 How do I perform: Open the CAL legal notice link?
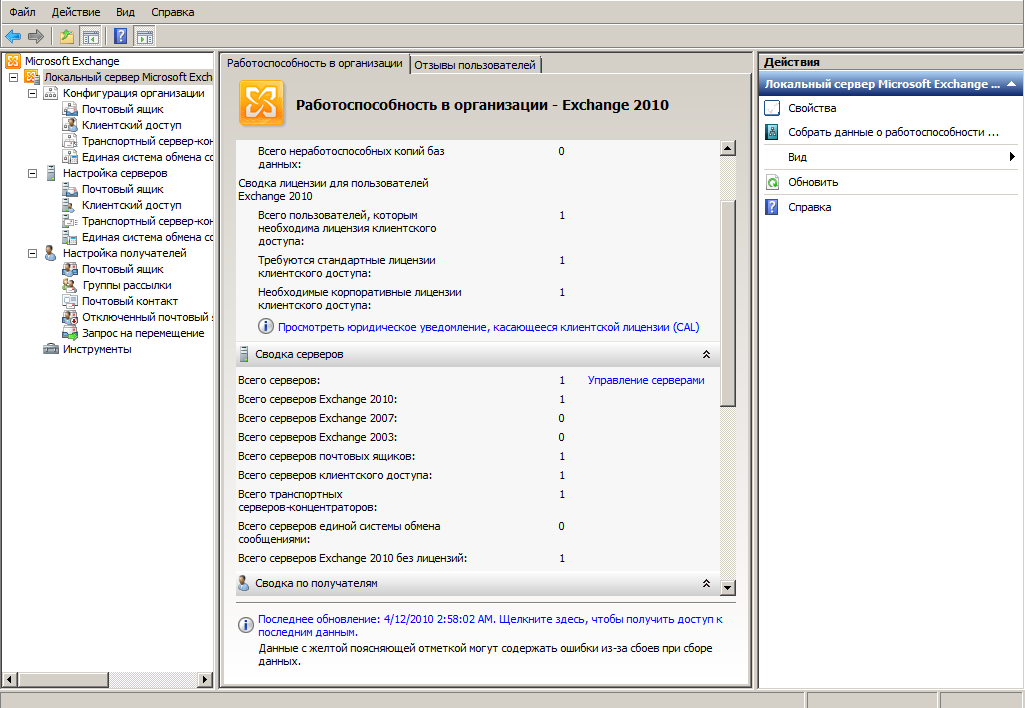pos(488,327)
